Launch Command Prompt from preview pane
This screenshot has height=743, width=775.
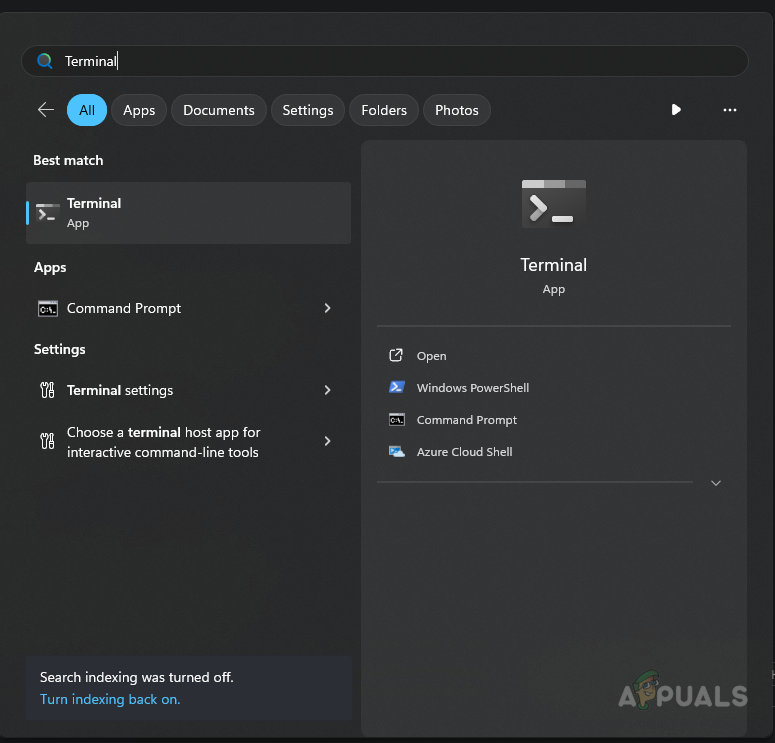click(x=467, y=420)
